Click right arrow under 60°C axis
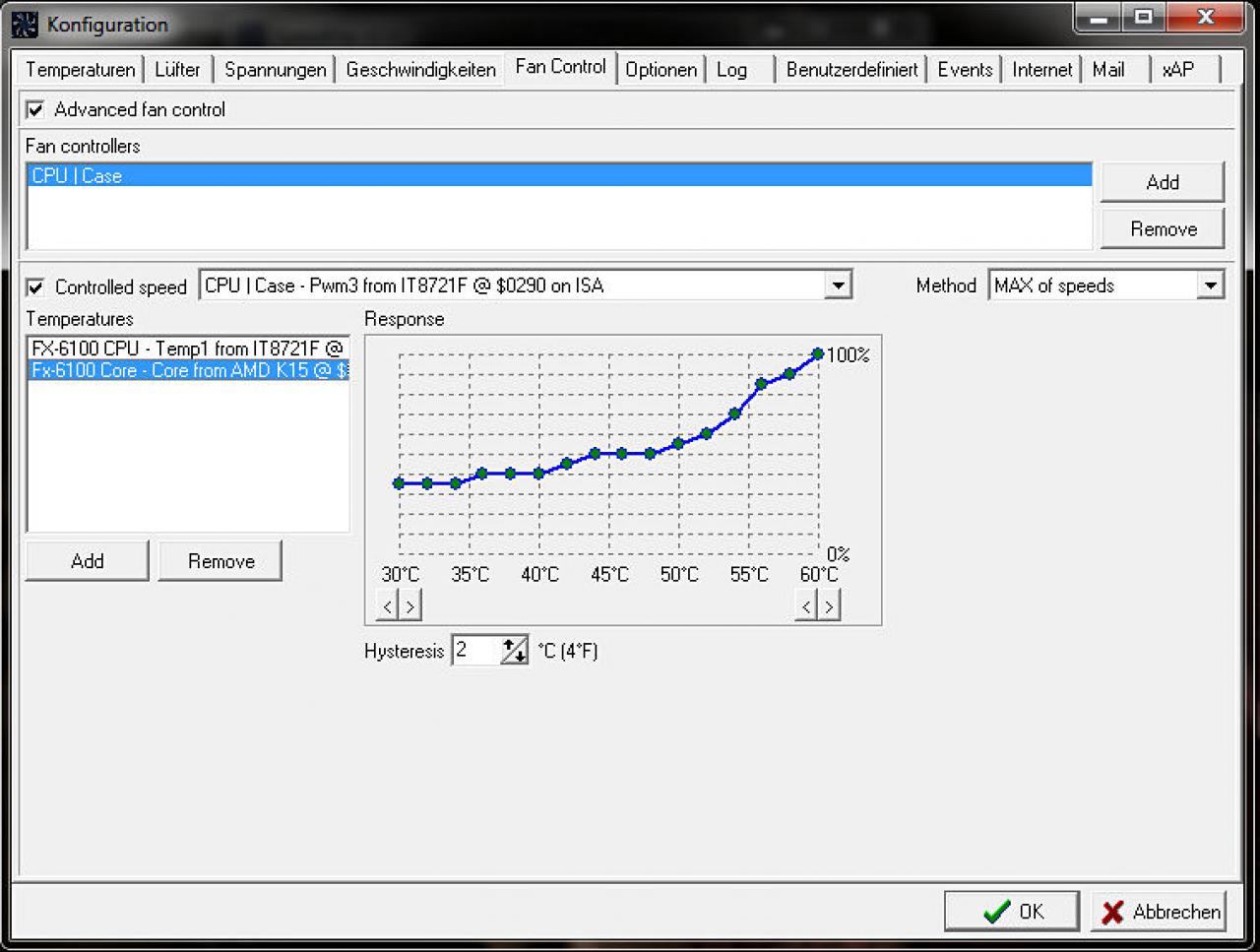Viewport: 1260px width, 952px height. (829, 606)
